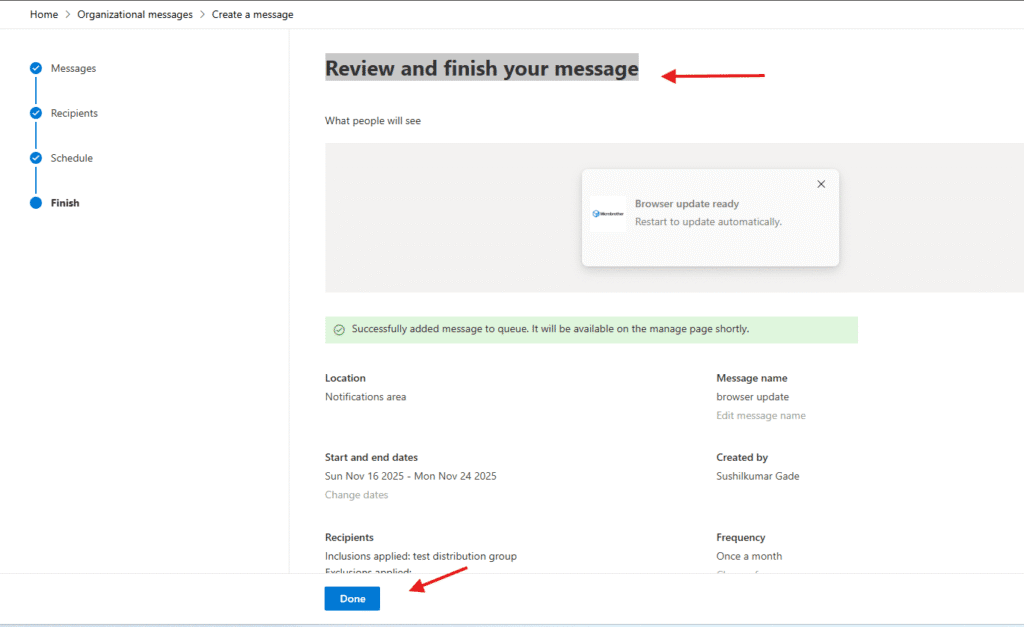The height and width of the screenshot is (627, 1024).
Task: Click the Review and finish your message heading
Action: (481, 69)
